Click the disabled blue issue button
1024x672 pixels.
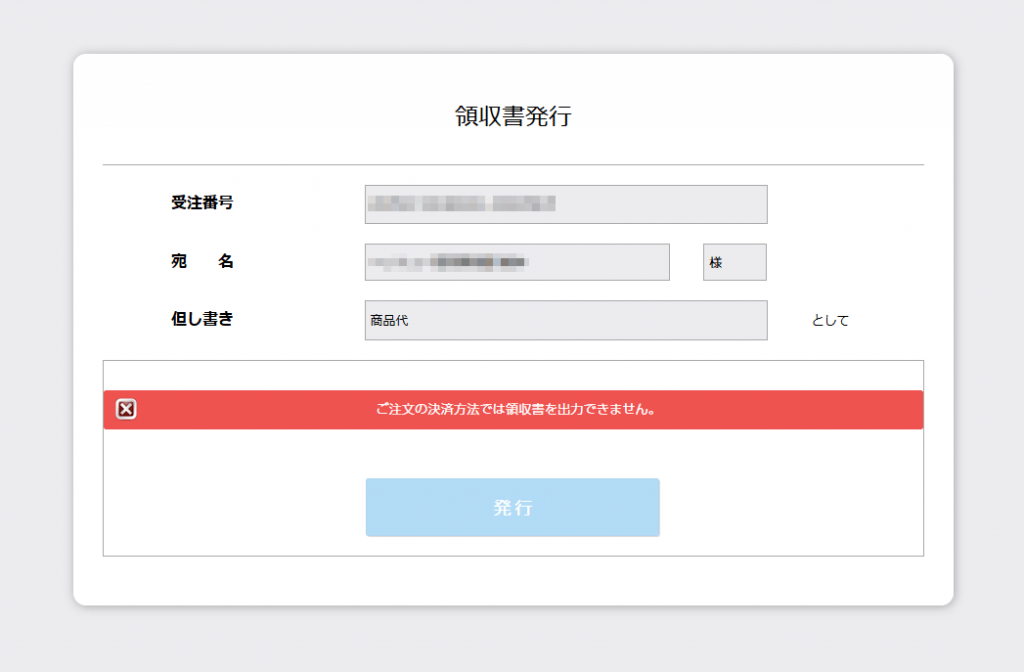click(x=512, y=507)
